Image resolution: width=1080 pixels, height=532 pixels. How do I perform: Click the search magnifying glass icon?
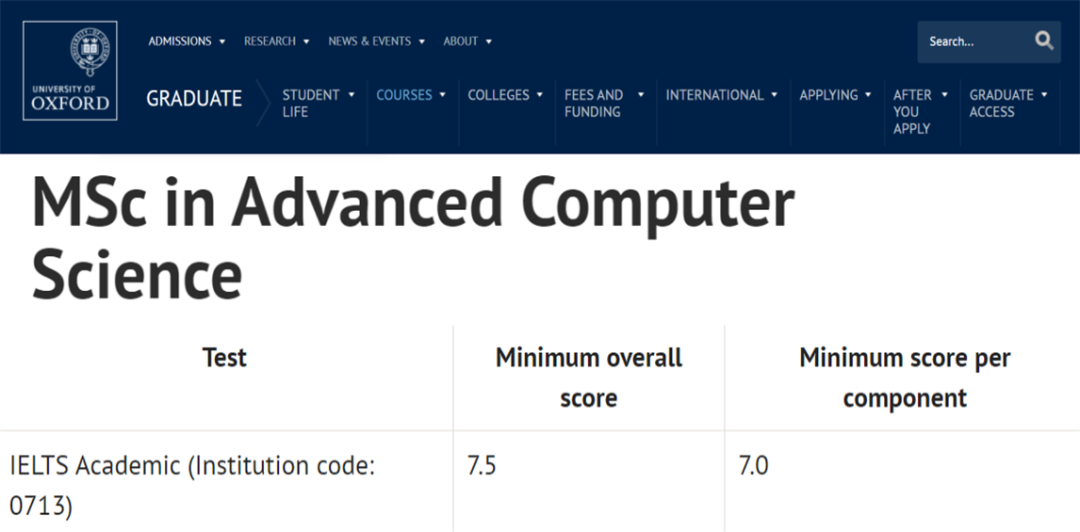pyautogui.click(x=1044, y=41)
